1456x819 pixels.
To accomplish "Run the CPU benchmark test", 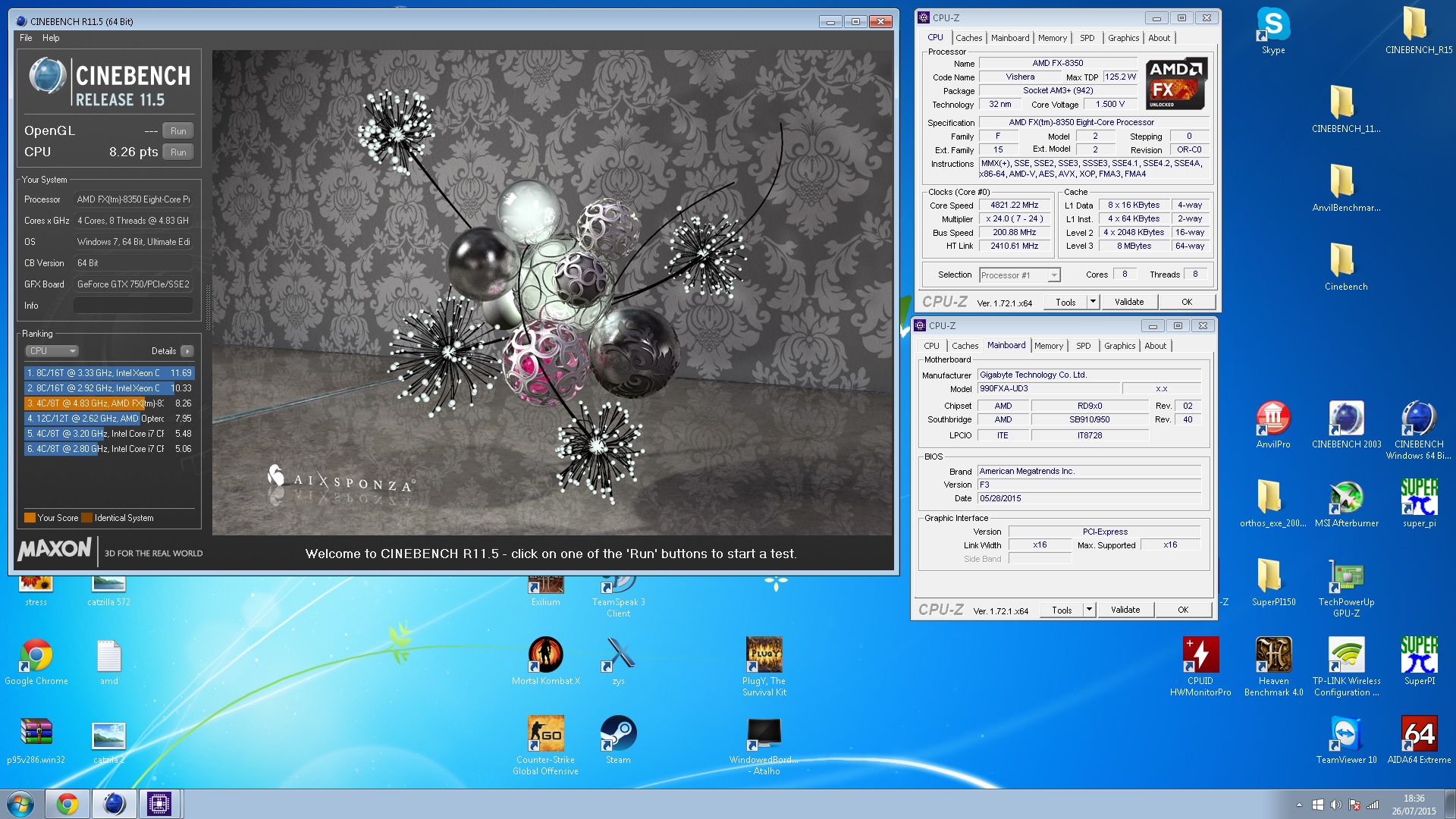I will pyautogui.click(x=178, y=152).
